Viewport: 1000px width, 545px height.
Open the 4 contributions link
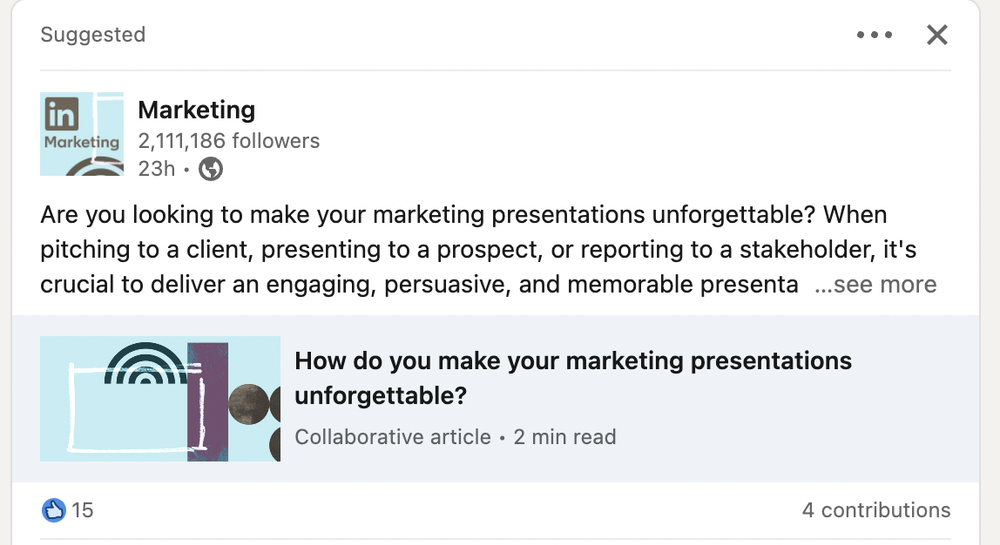point(876,510)
